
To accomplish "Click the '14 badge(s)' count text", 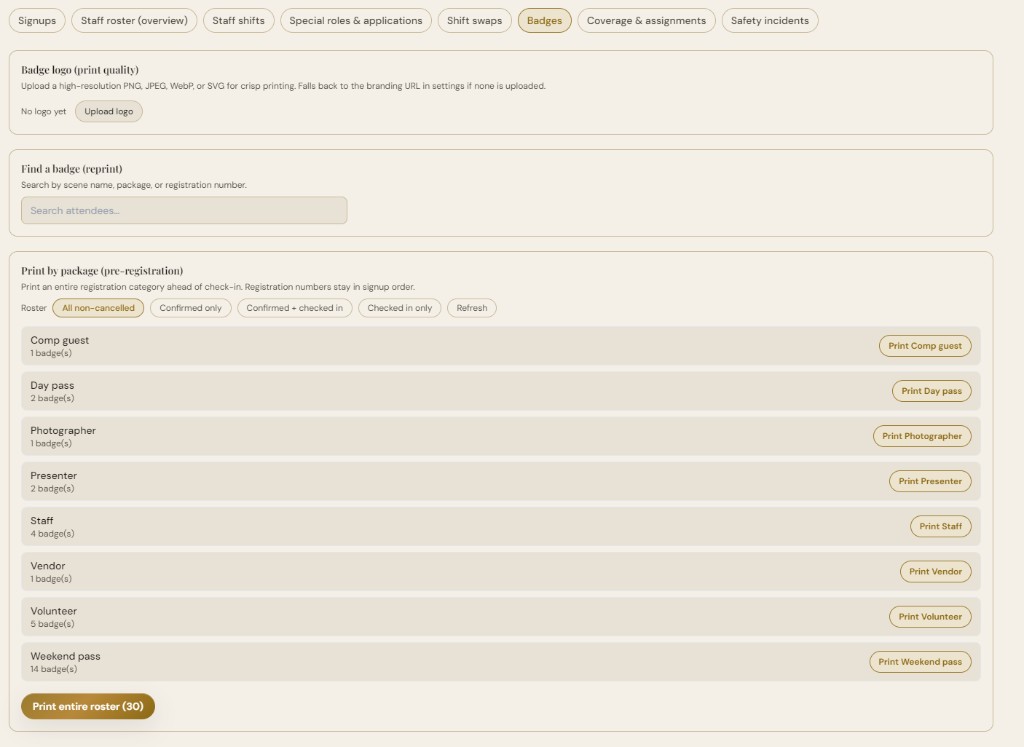I will point(54,669).
